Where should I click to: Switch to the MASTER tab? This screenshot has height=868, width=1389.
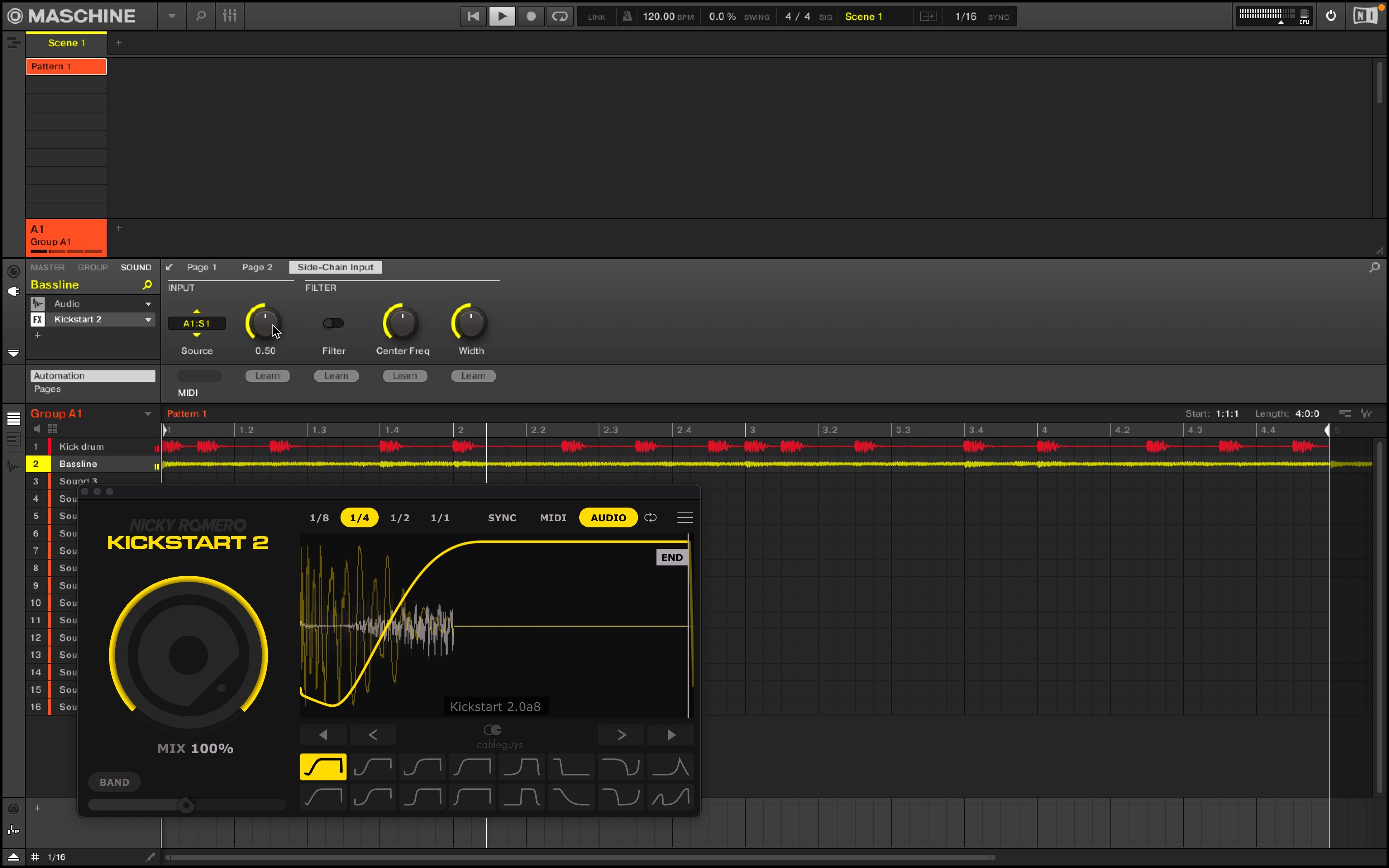click(47, 267)
